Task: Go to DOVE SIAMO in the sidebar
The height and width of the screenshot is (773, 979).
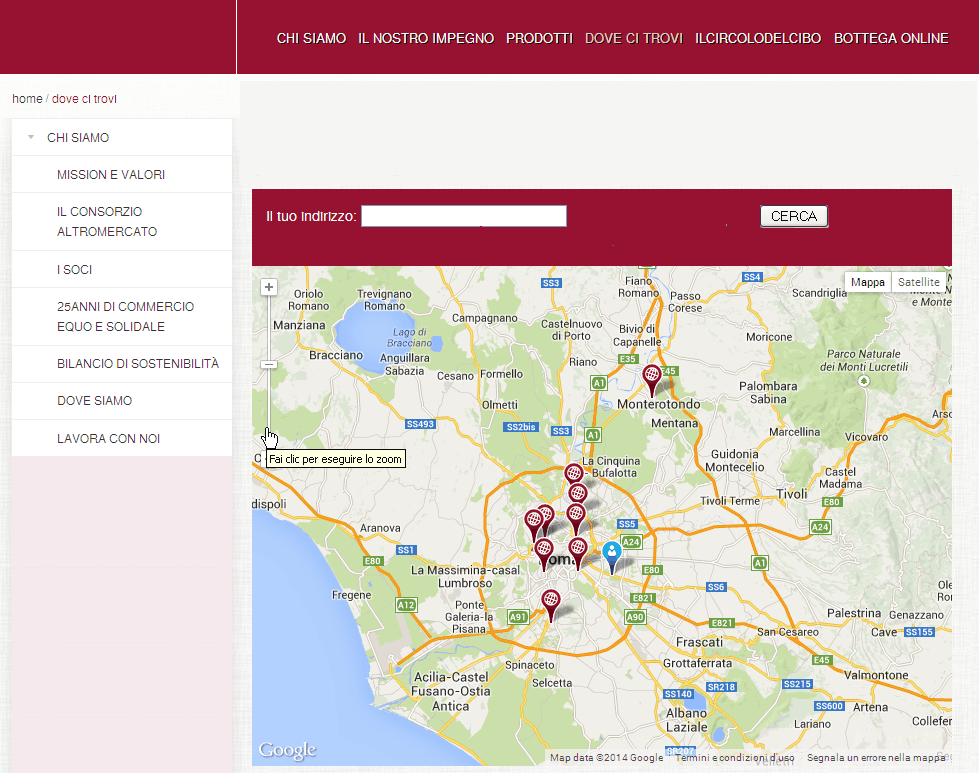Action: tap(122, 401)
